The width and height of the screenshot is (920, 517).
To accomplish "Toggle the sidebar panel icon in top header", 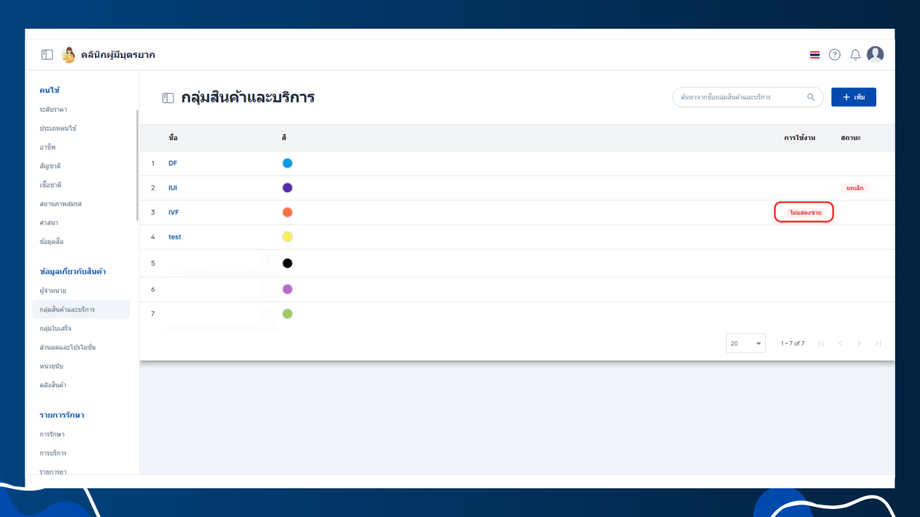I will pyautogui.click(x=47, y=55).
